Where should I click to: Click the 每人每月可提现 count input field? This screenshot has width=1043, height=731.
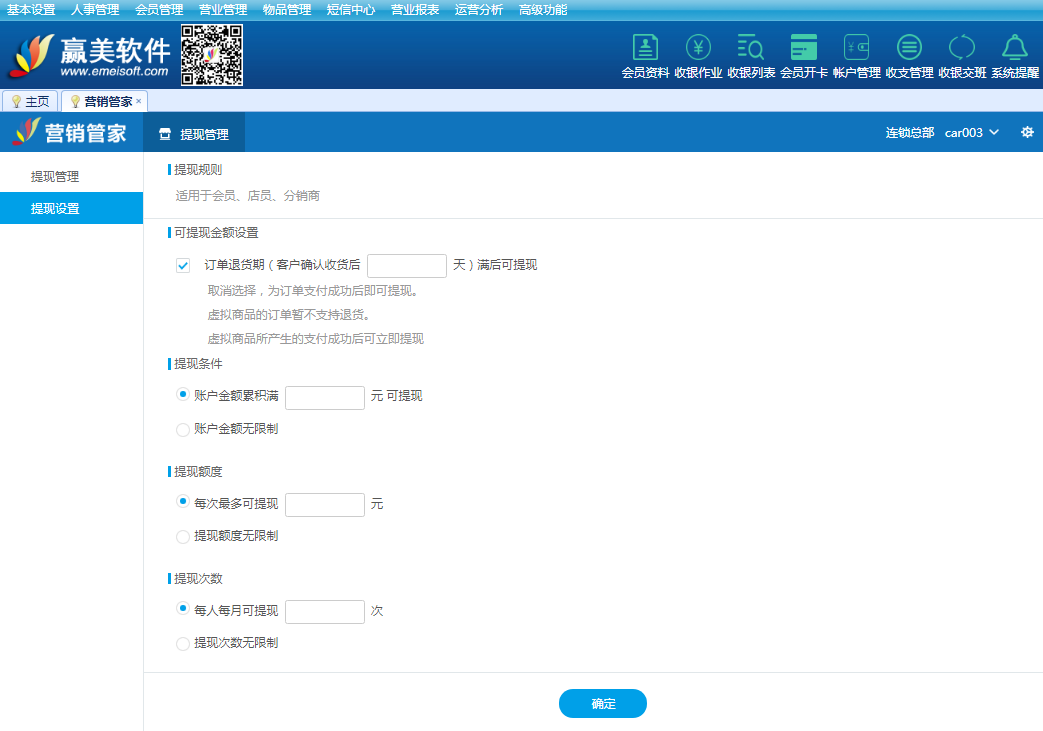(324, 611)
